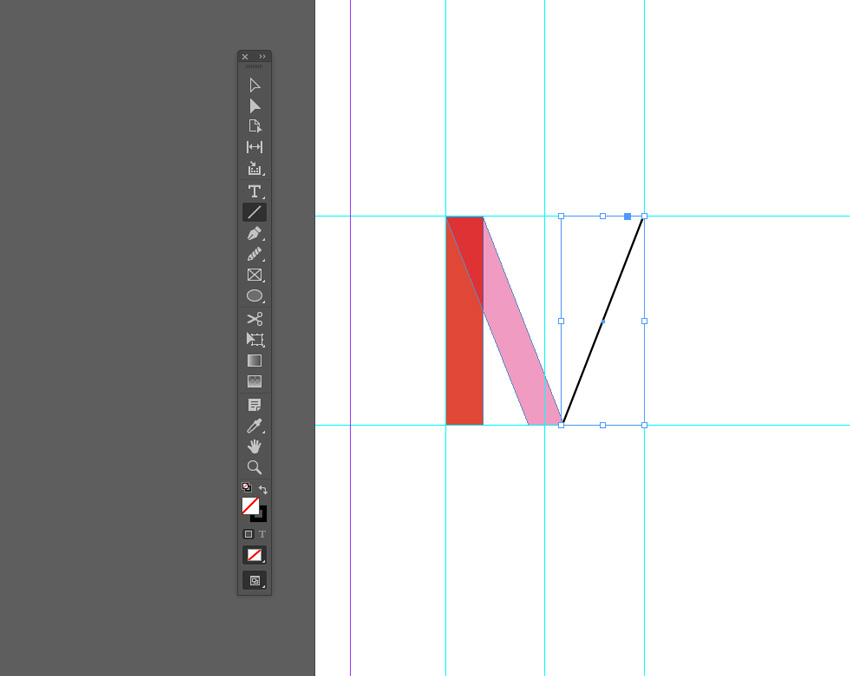Click the line's center point marker

pos(603,321)
